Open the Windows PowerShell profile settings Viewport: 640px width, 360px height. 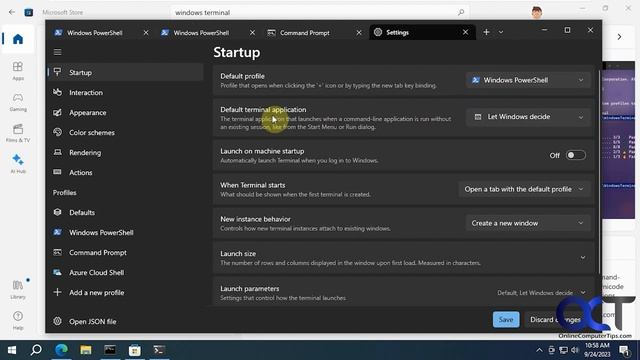[x=126, y=233]
